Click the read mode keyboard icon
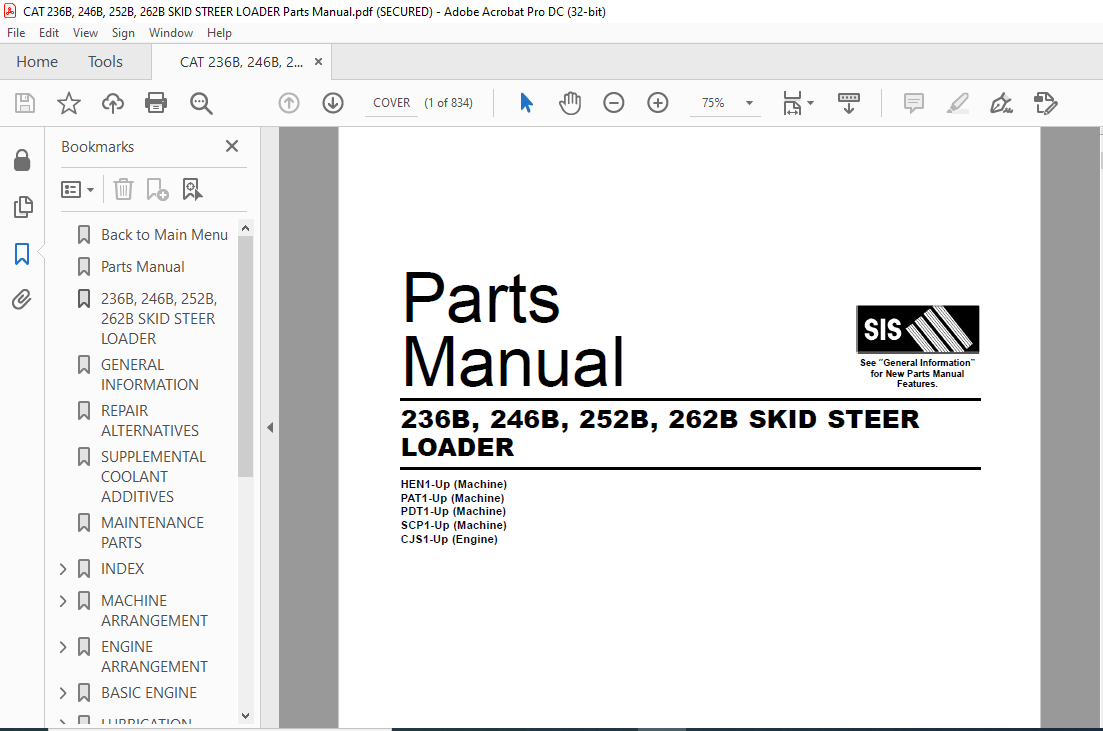The height and width of the screenshot is (731, 1103). (849, 103)
